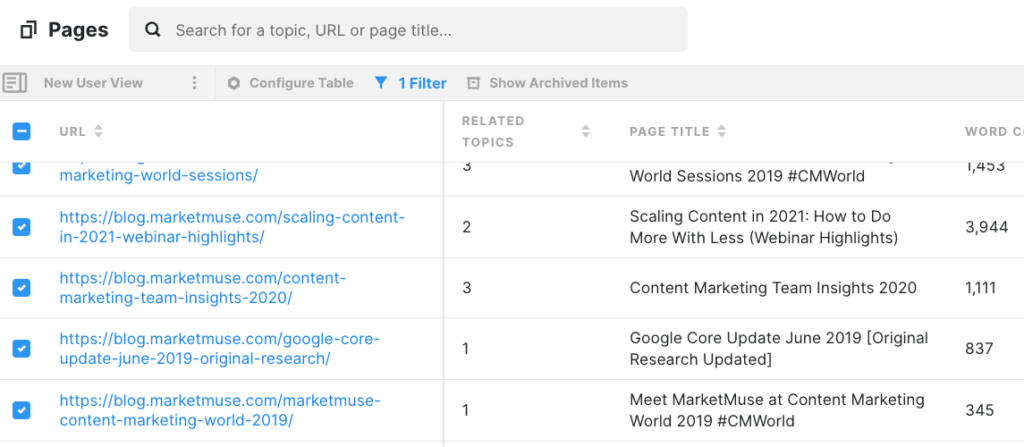Select the 'Content Marketing Team Insights 2020' title

773,288
